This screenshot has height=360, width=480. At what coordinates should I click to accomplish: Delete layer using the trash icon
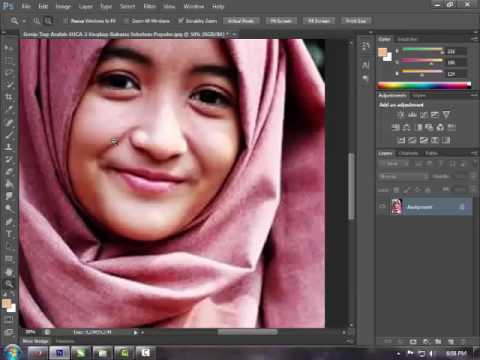(x=463, y=341)
